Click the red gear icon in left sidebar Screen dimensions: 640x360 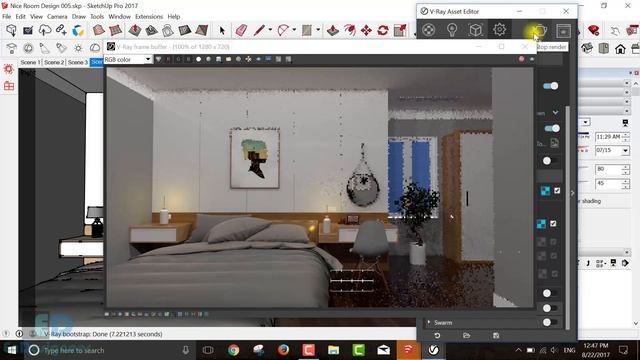click(x=9, y=69)
